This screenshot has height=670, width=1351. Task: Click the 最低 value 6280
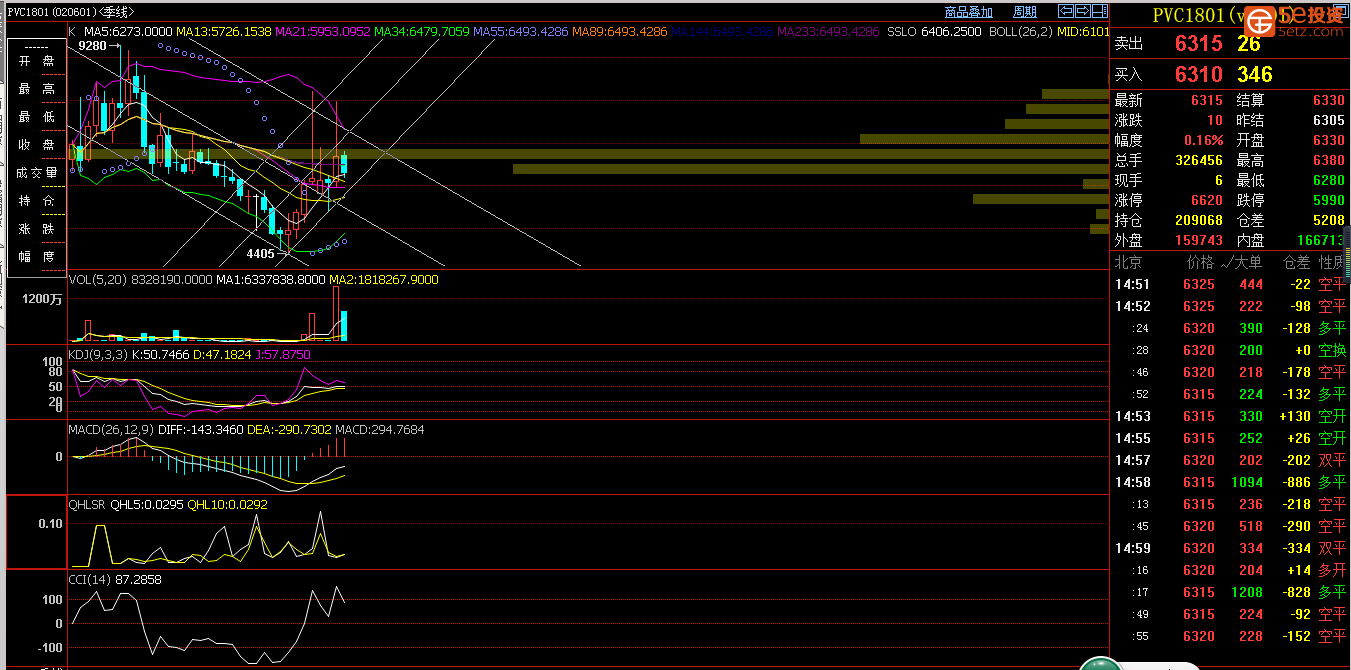pos(1329,180)
